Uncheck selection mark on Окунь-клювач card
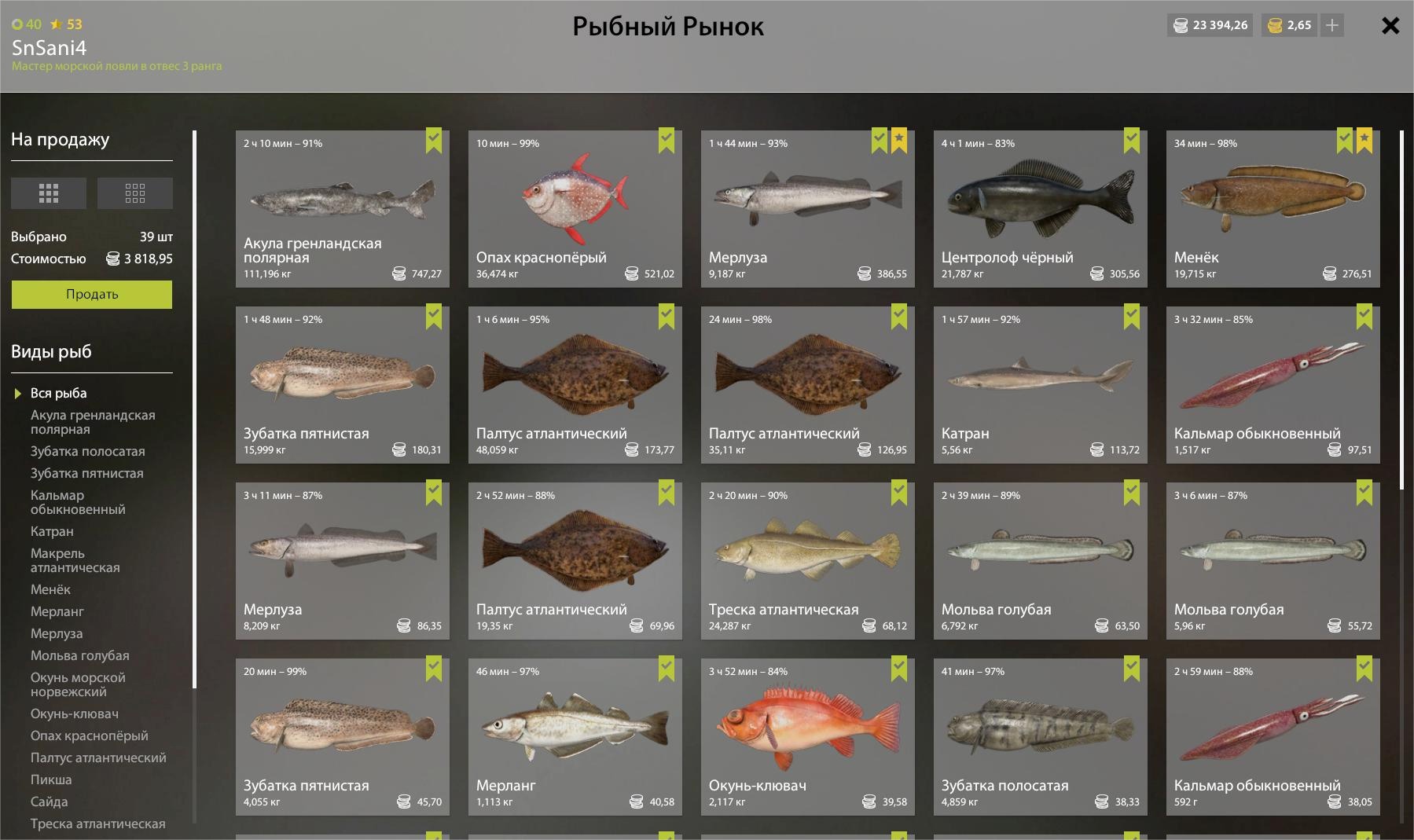 pyautogui.click(x=899, y=669)
